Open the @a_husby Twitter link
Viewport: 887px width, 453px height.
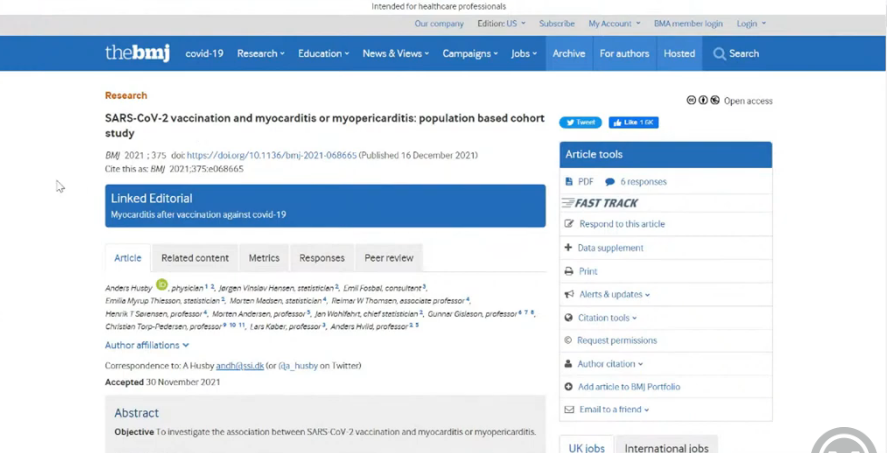(298, 365)
